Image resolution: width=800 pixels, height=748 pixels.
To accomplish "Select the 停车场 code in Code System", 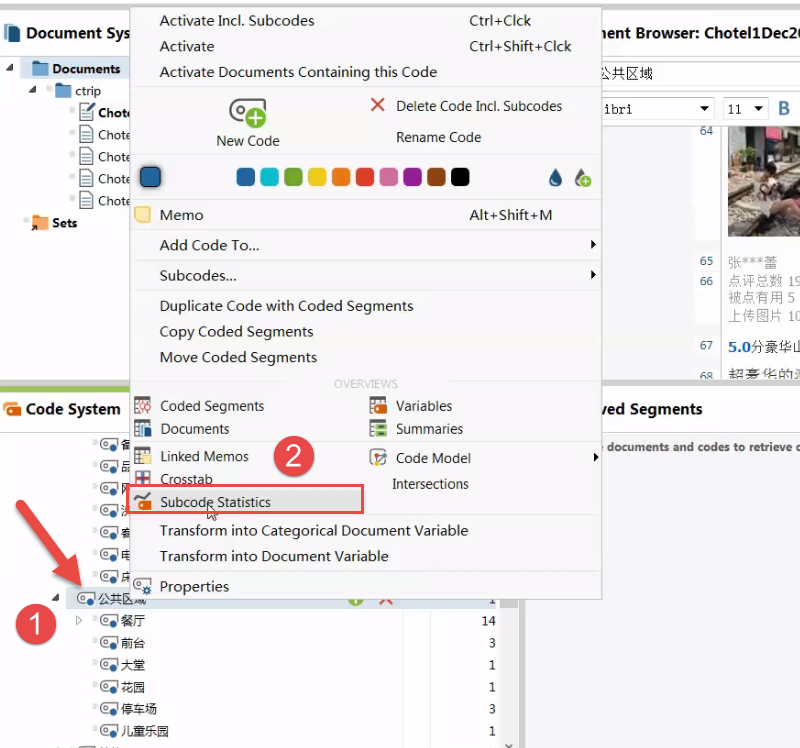I will pos(138,709).
